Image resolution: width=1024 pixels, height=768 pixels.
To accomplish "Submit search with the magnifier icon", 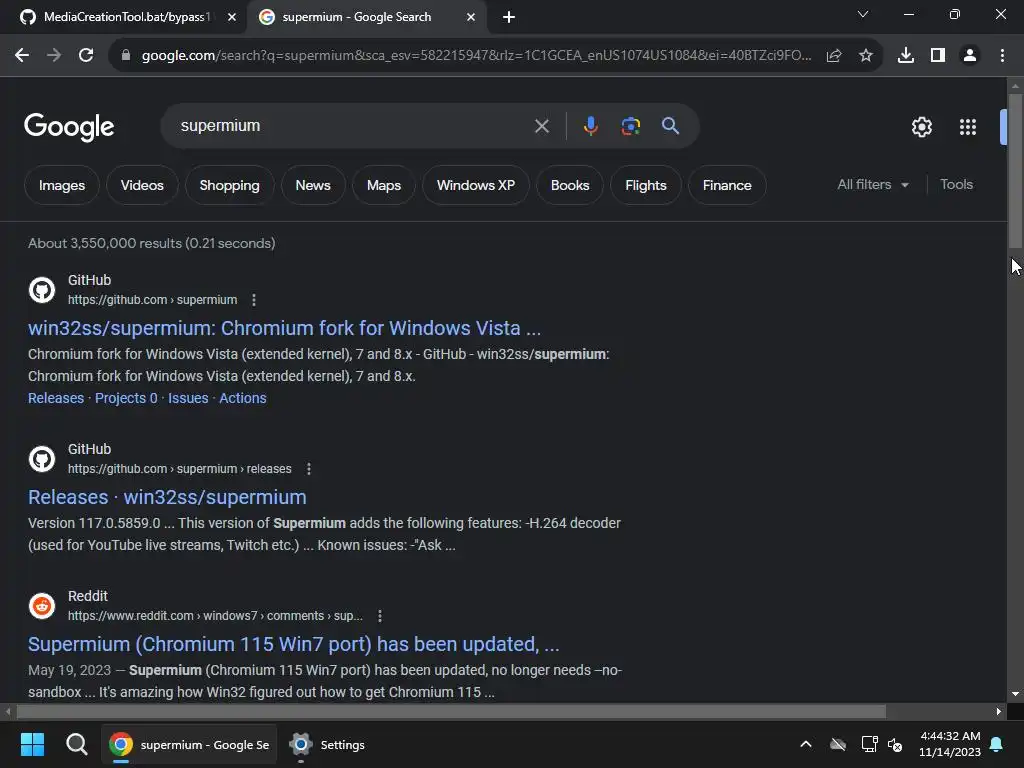I will 670,125.
